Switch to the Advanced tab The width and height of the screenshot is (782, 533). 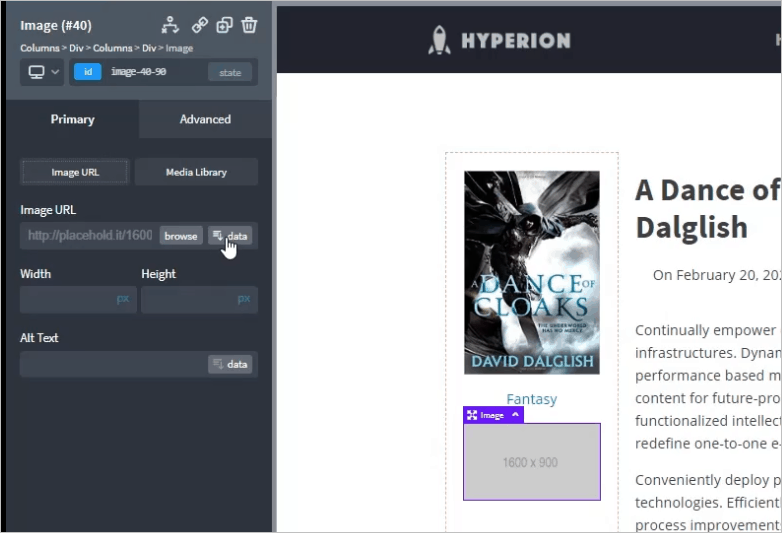205,119
